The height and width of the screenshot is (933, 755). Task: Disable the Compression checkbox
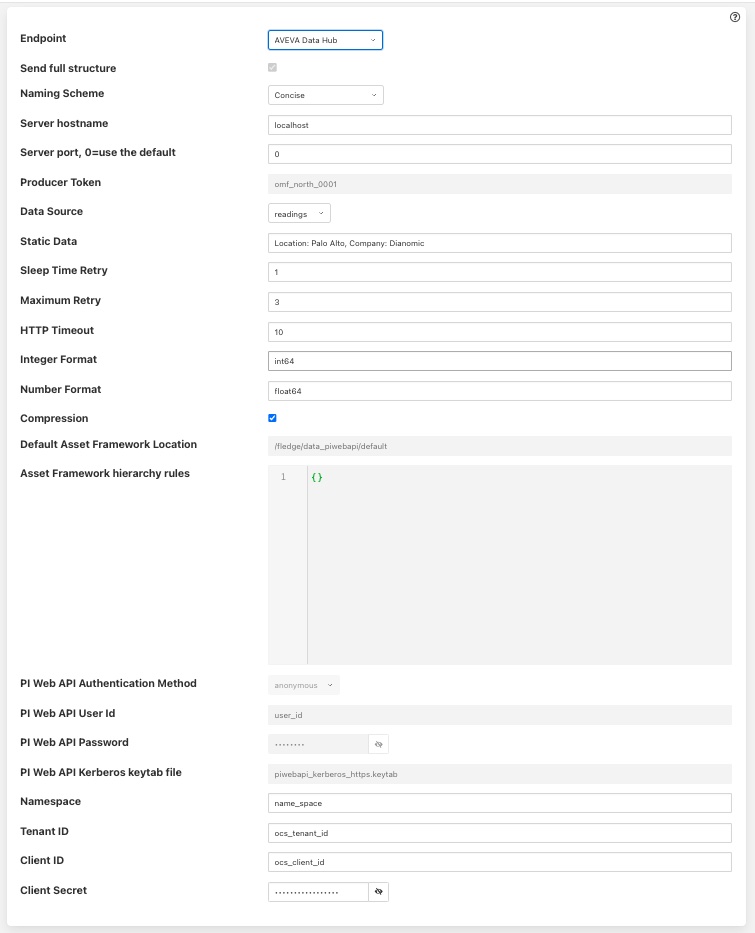(272, 419)
